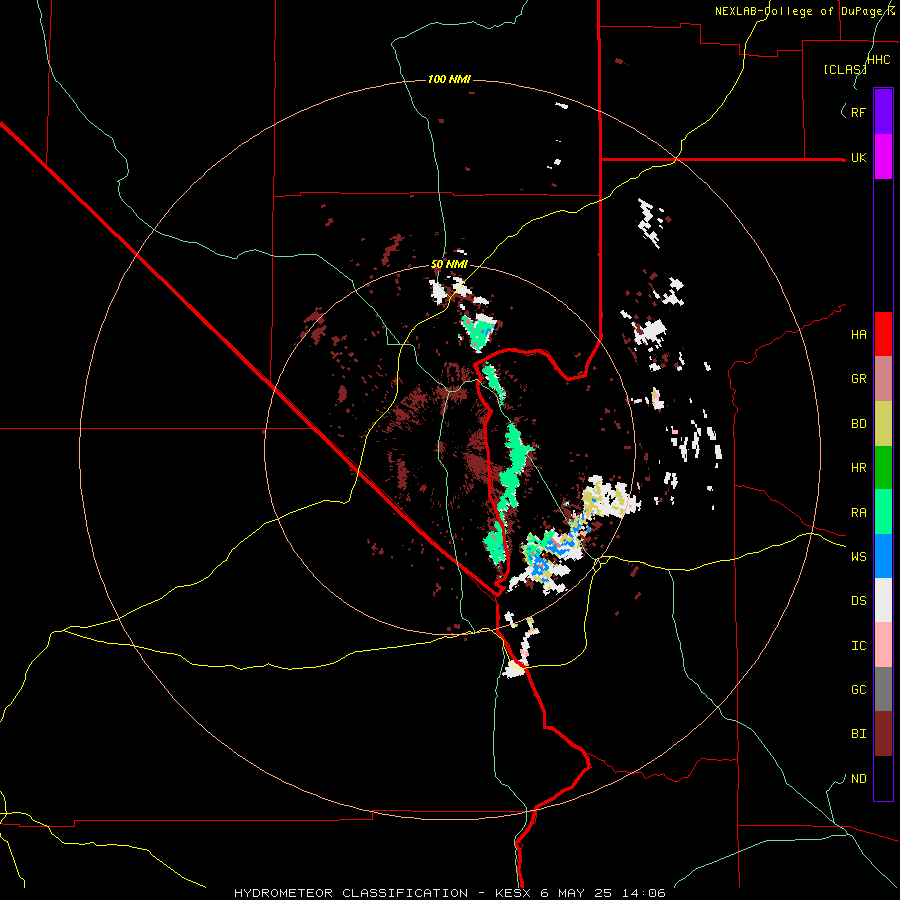This screenshot has width=900, height=900.
Task: Click the UK legend label
Action: pos(858,157)
